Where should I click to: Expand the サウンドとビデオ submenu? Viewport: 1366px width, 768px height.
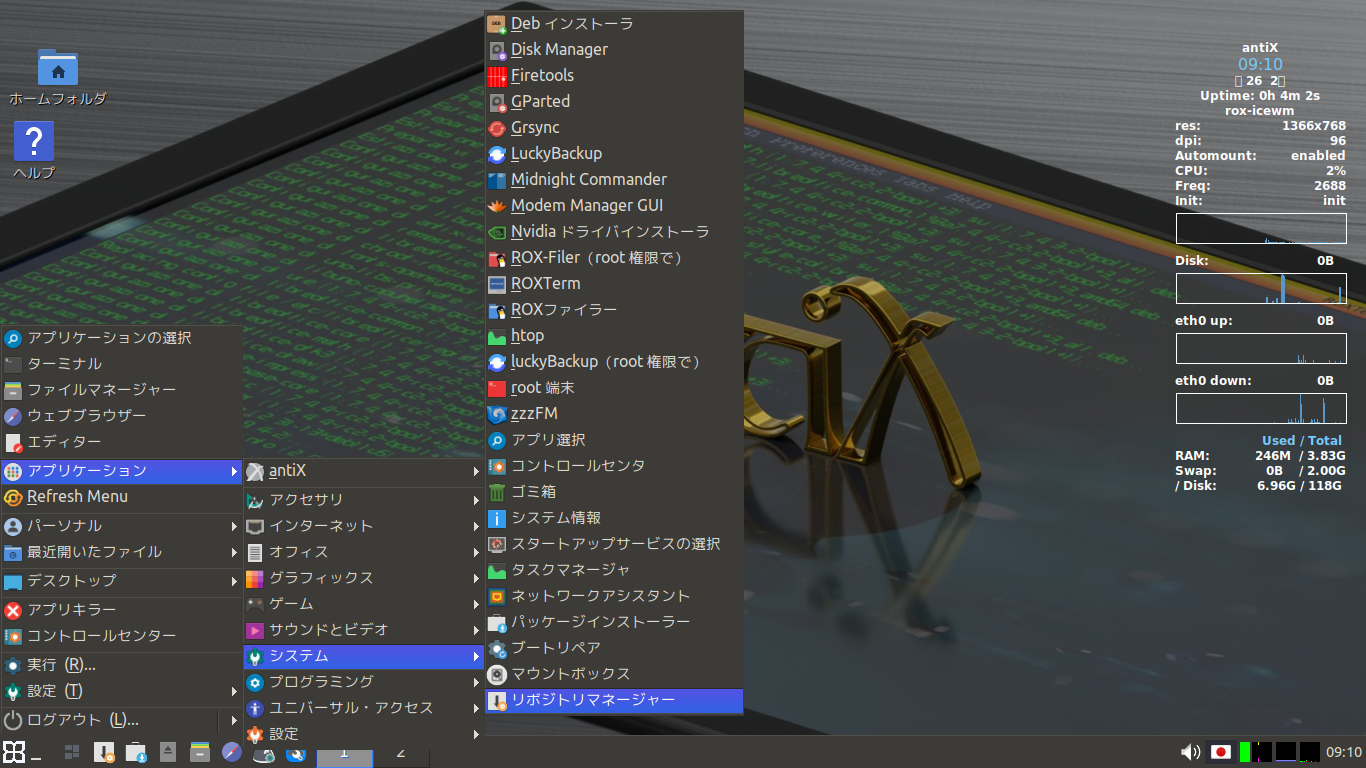point(364,630)
